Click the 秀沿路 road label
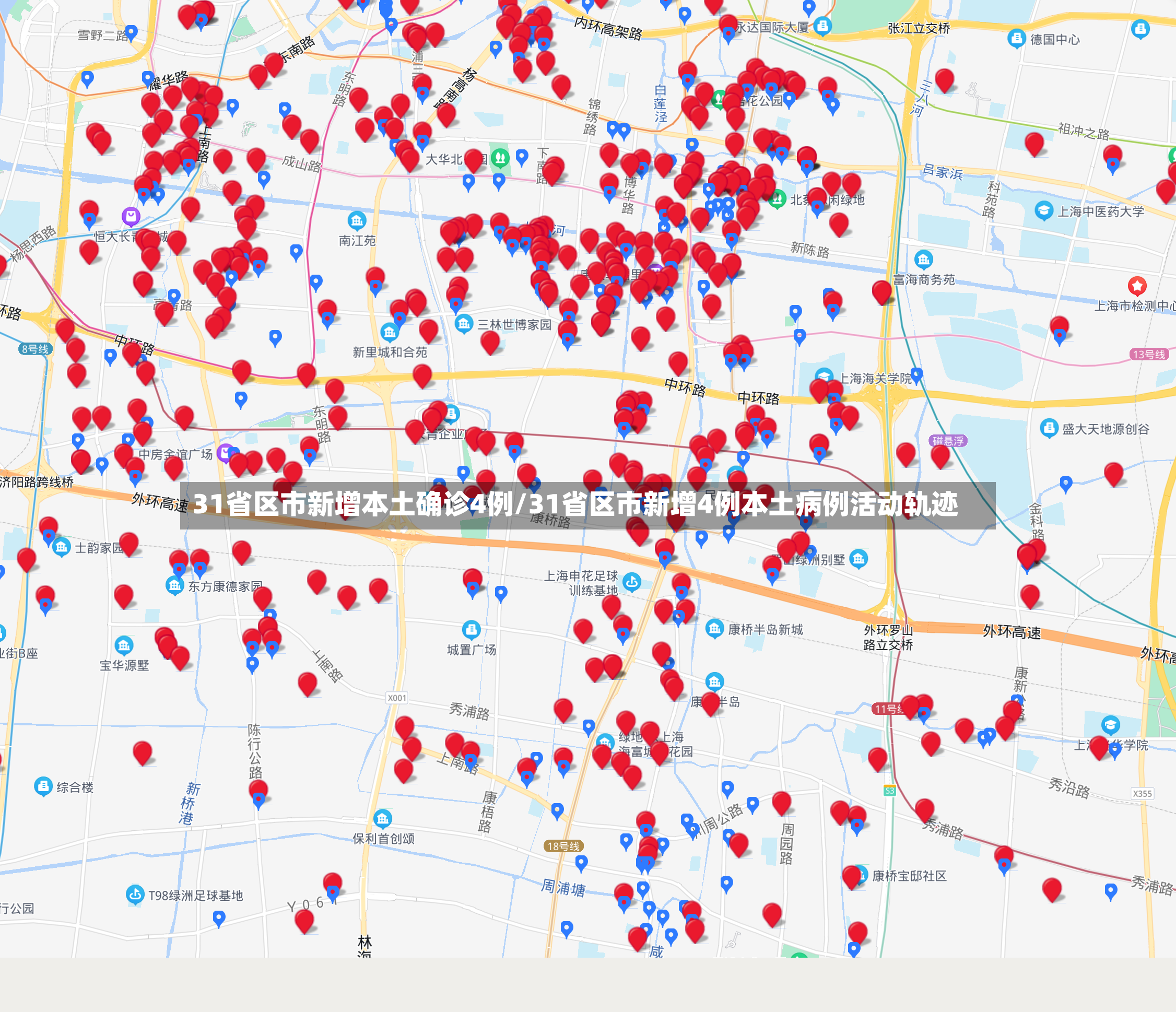Image resolution: width=1176 pixels, height=1012 pixels. [x=1069, y=787]
